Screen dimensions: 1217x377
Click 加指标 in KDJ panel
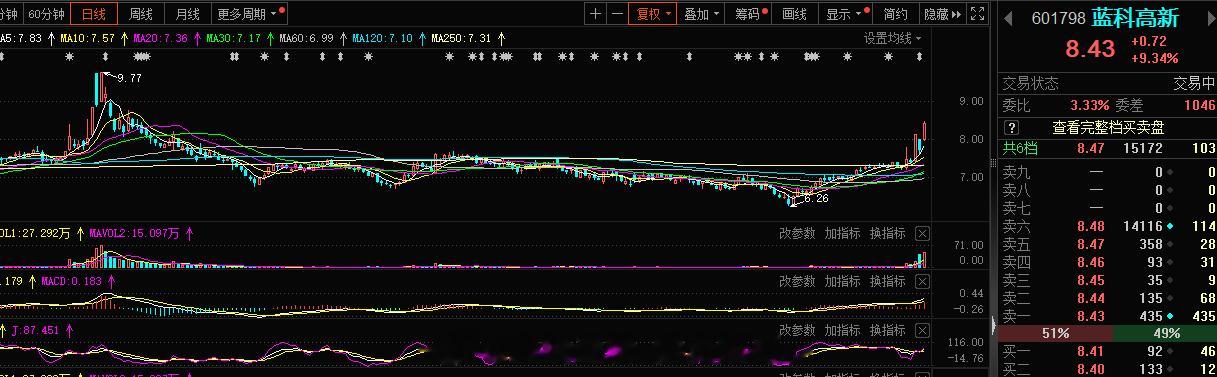tap(843, 330)
